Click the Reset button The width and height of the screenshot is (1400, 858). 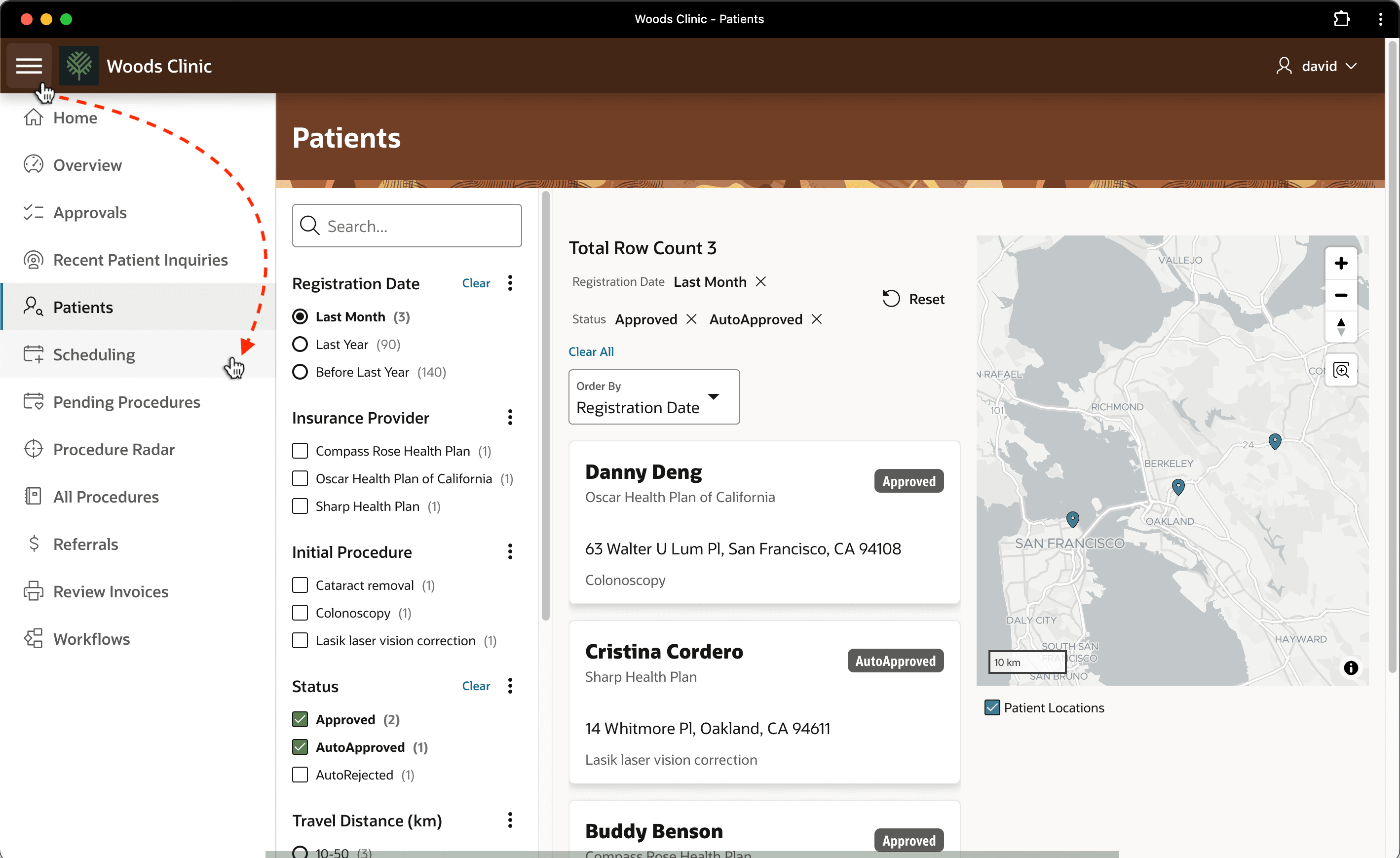point(913,299)
